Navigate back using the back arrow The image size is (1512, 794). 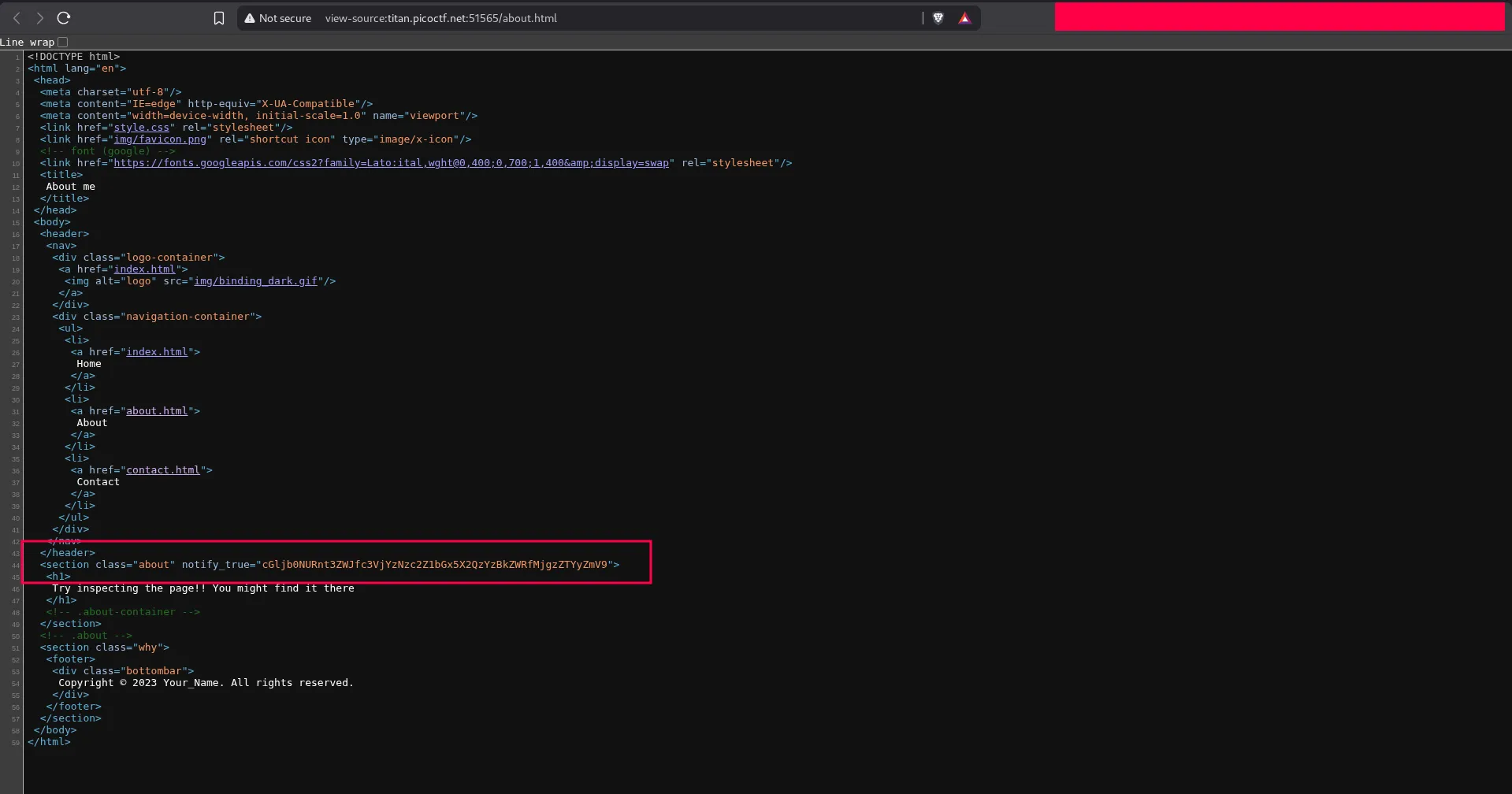coord(17,17)
